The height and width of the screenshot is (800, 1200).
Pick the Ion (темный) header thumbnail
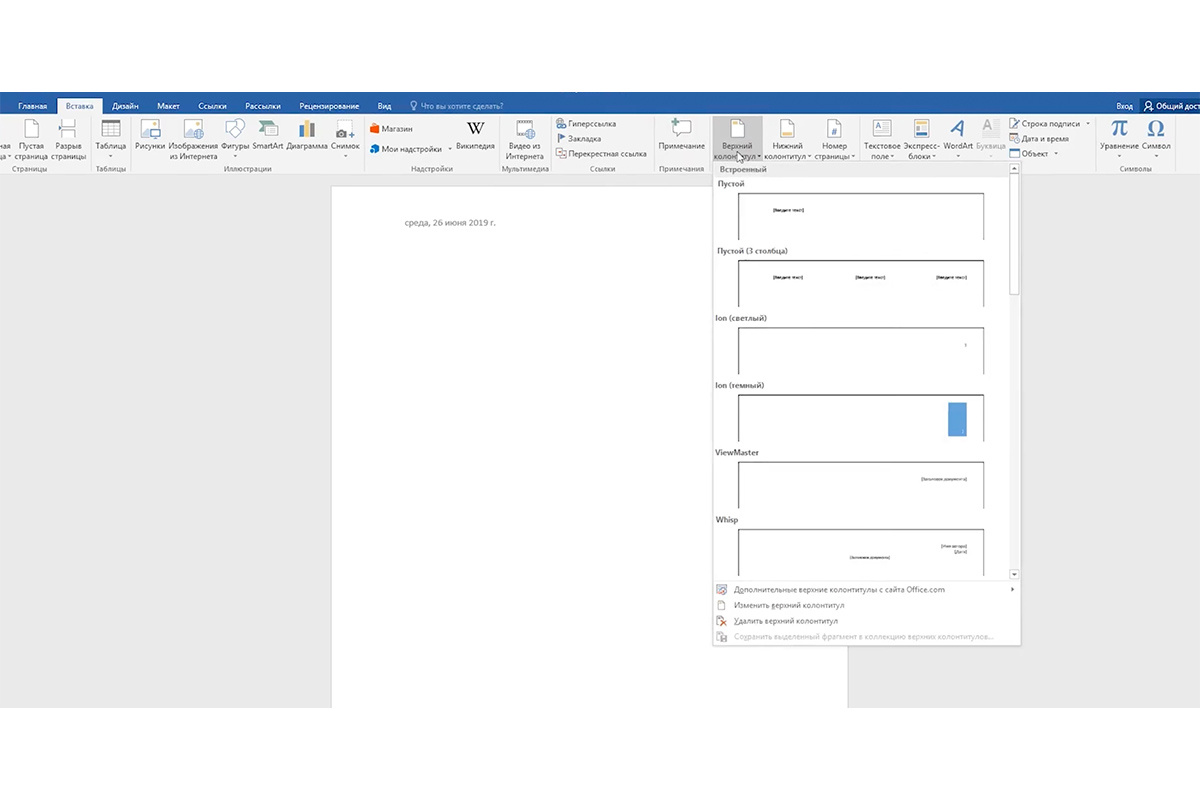click(861, 418)
